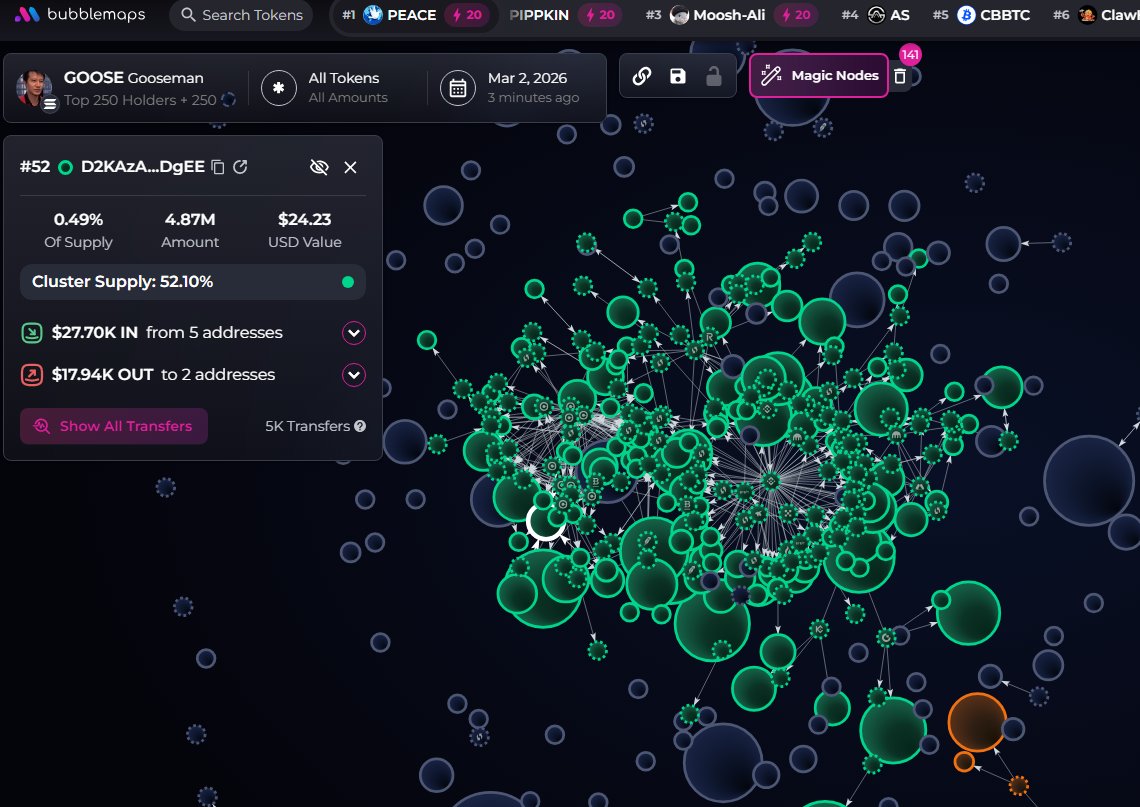Image resolution: width=1140 pixels, height=807 pixels.
Task: Click the AS token icon
Action: click(877, 15)
